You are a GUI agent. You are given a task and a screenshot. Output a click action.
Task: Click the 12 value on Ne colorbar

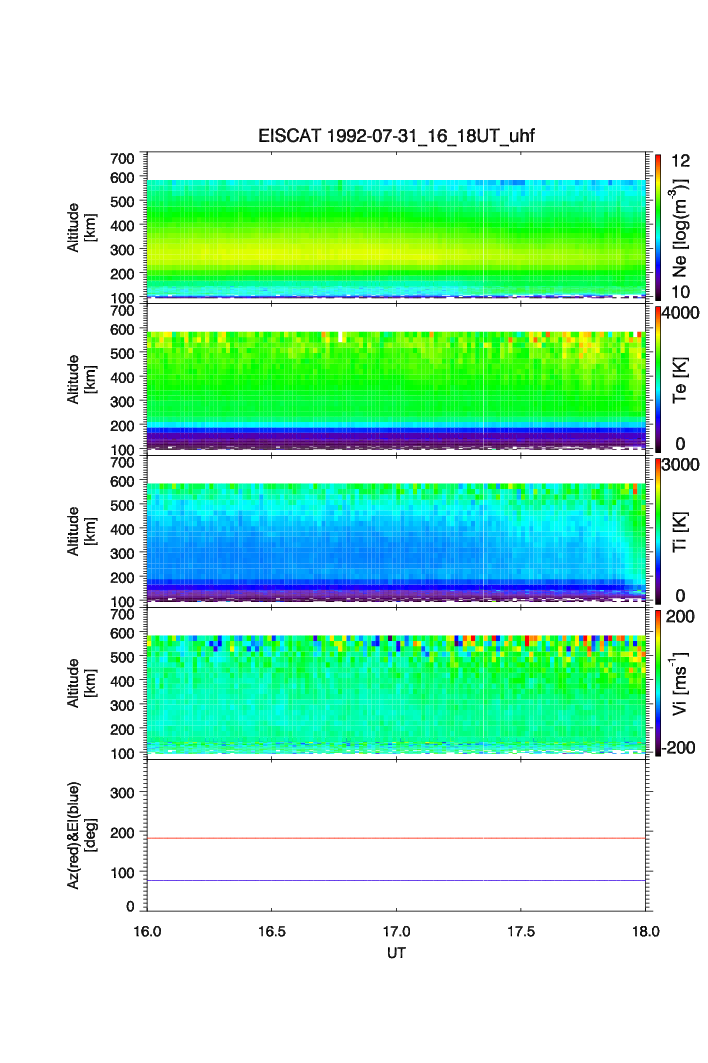coord(680,161)
